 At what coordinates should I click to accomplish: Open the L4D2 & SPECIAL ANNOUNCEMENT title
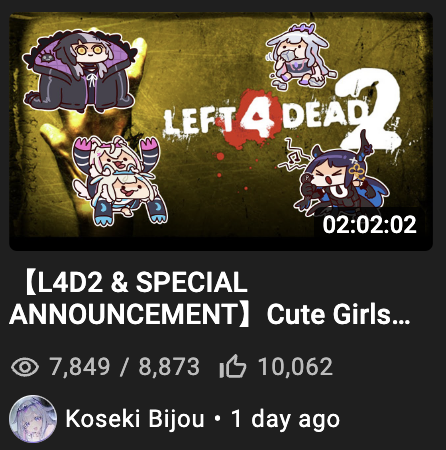point(129,297)
